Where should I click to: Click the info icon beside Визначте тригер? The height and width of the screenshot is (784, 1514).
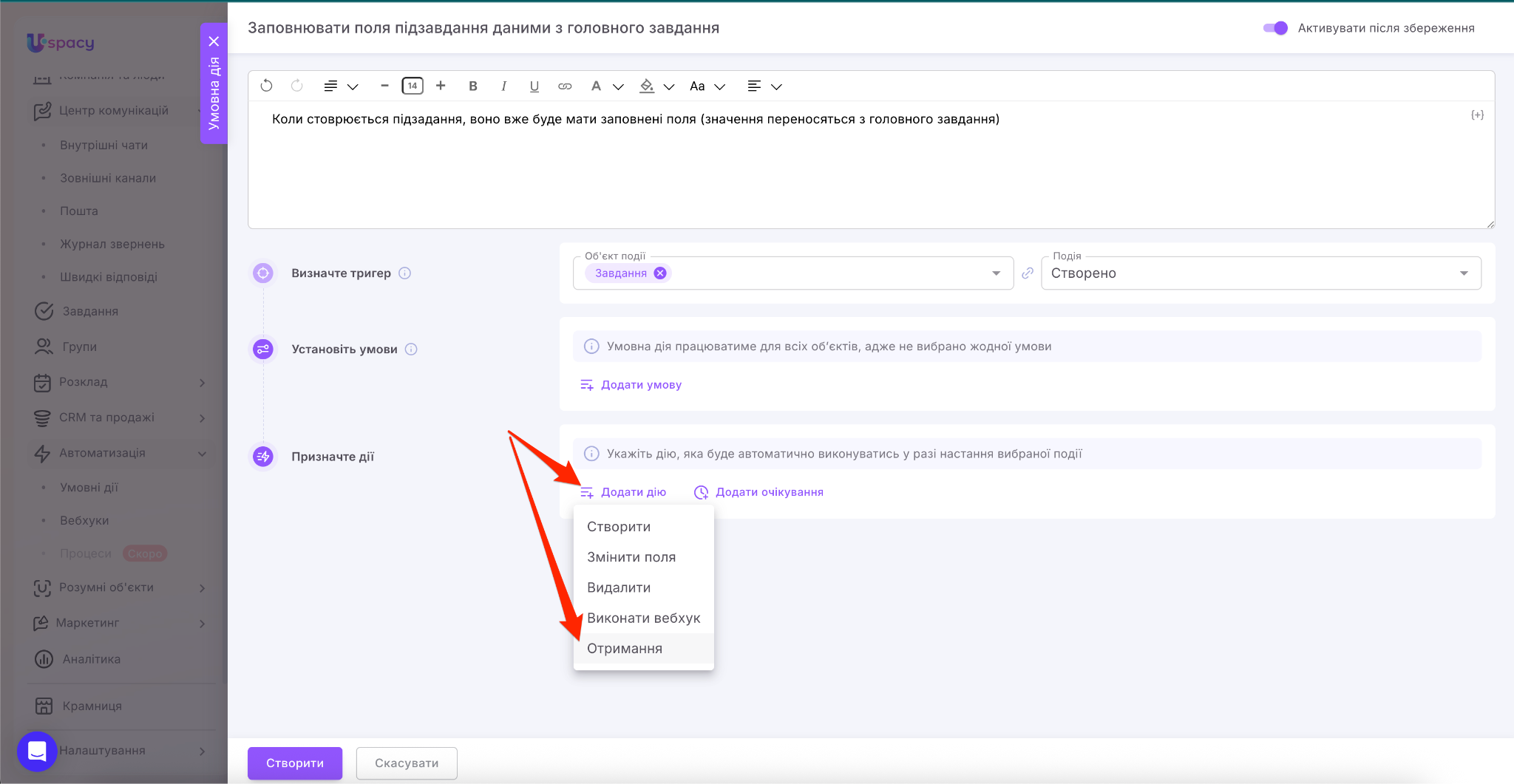pyautogui.click(x=405, y=273)
